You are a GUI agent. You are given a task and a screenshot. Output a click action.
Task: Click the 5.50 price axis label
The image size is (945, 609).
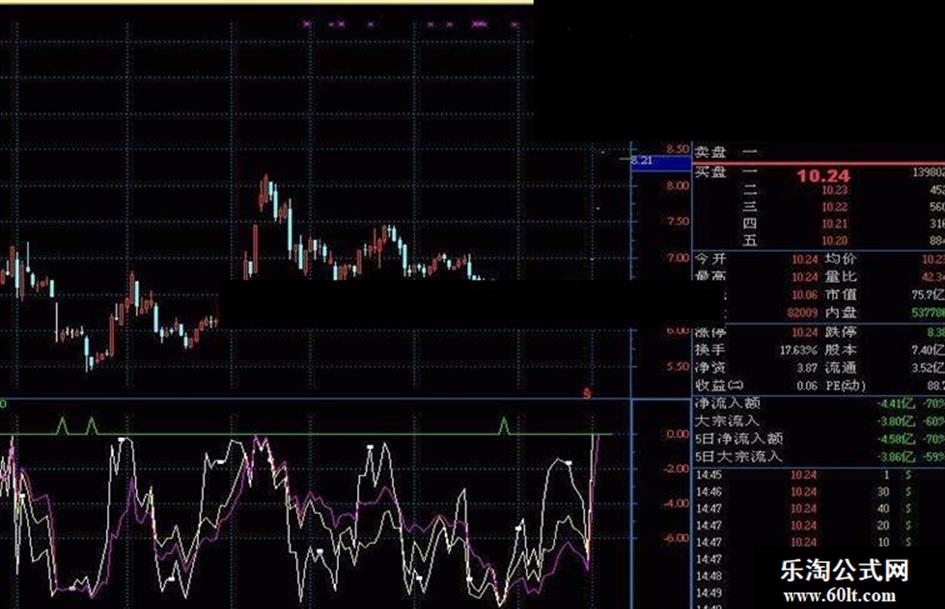point(677,367)
